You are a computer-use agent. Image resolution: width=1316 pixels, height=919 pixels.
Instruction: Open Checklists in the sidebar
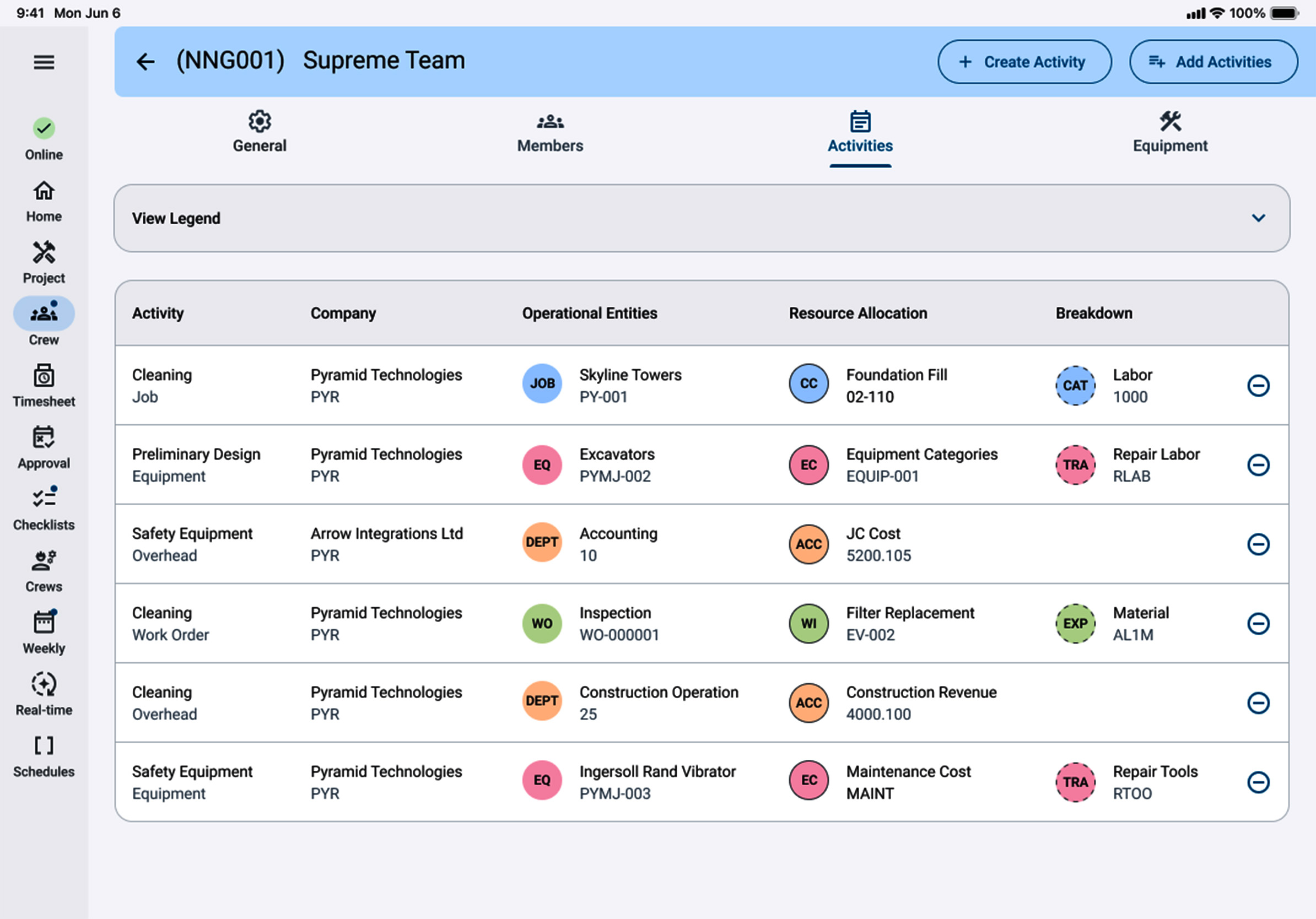pos(44,509)
